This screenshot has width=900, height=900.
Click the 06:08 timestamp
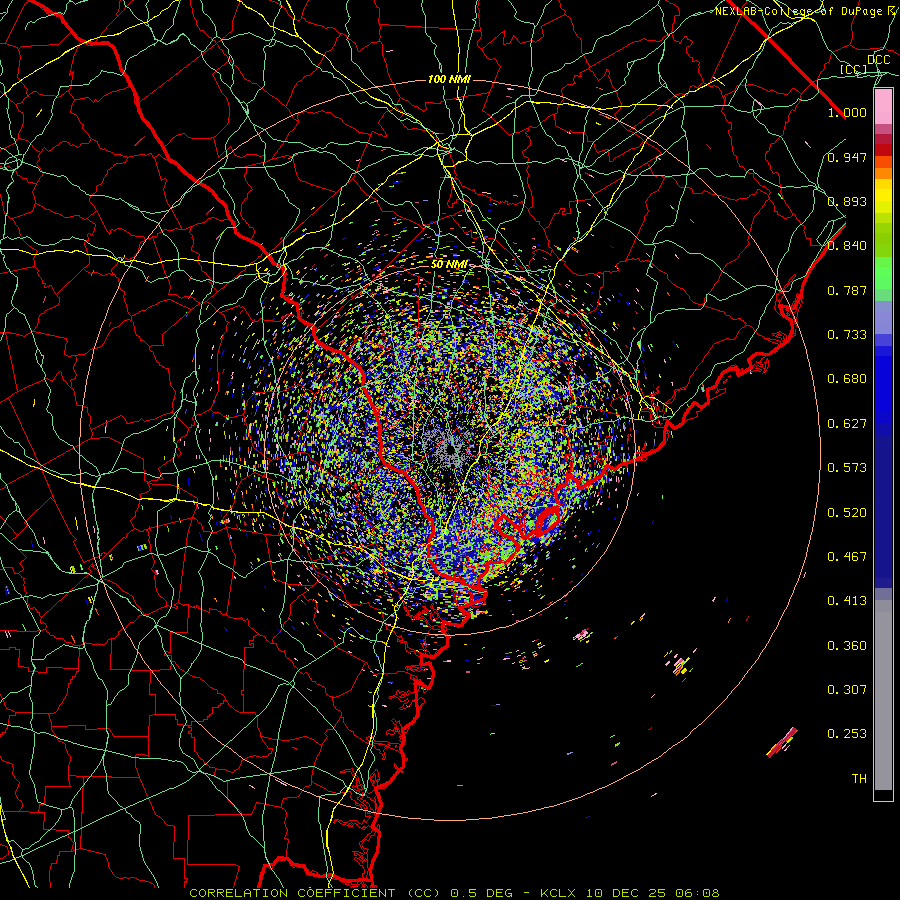point(697,893)
